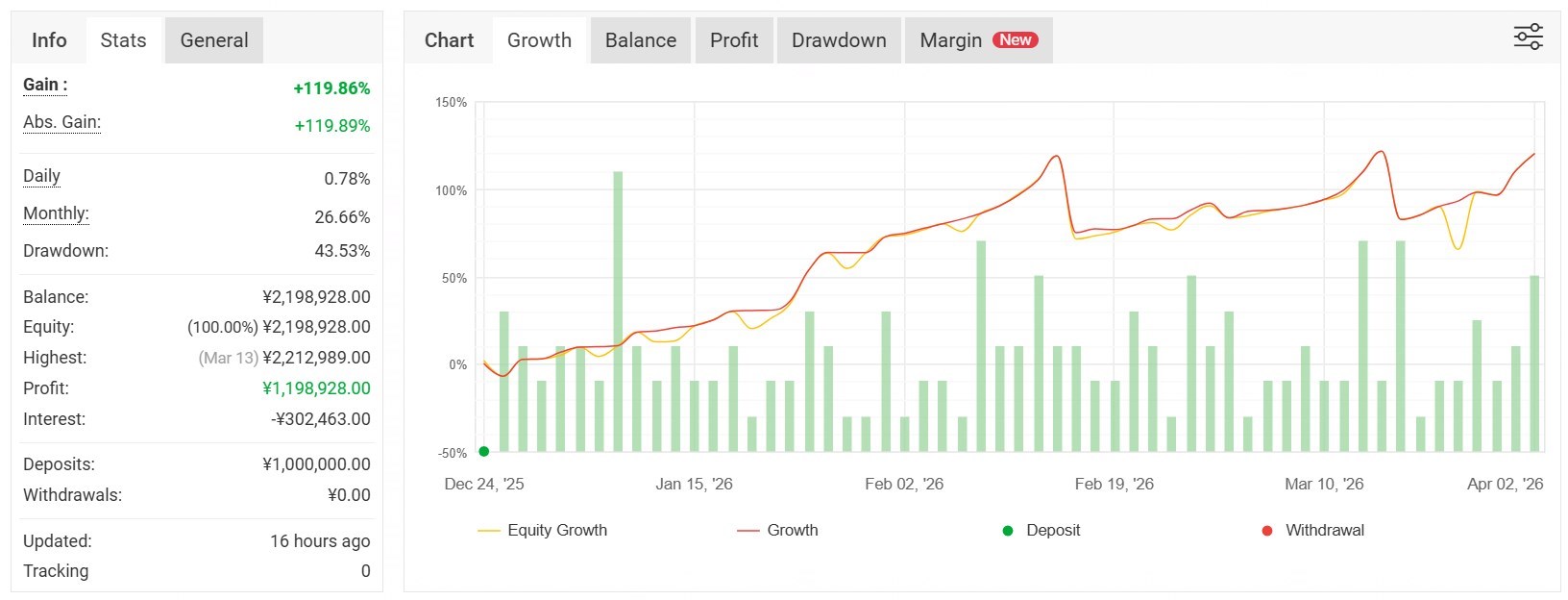Viewport: 1568px width, 600px height.
Task: Show the Balance chart tab
Action: click(x=641, y=40)
